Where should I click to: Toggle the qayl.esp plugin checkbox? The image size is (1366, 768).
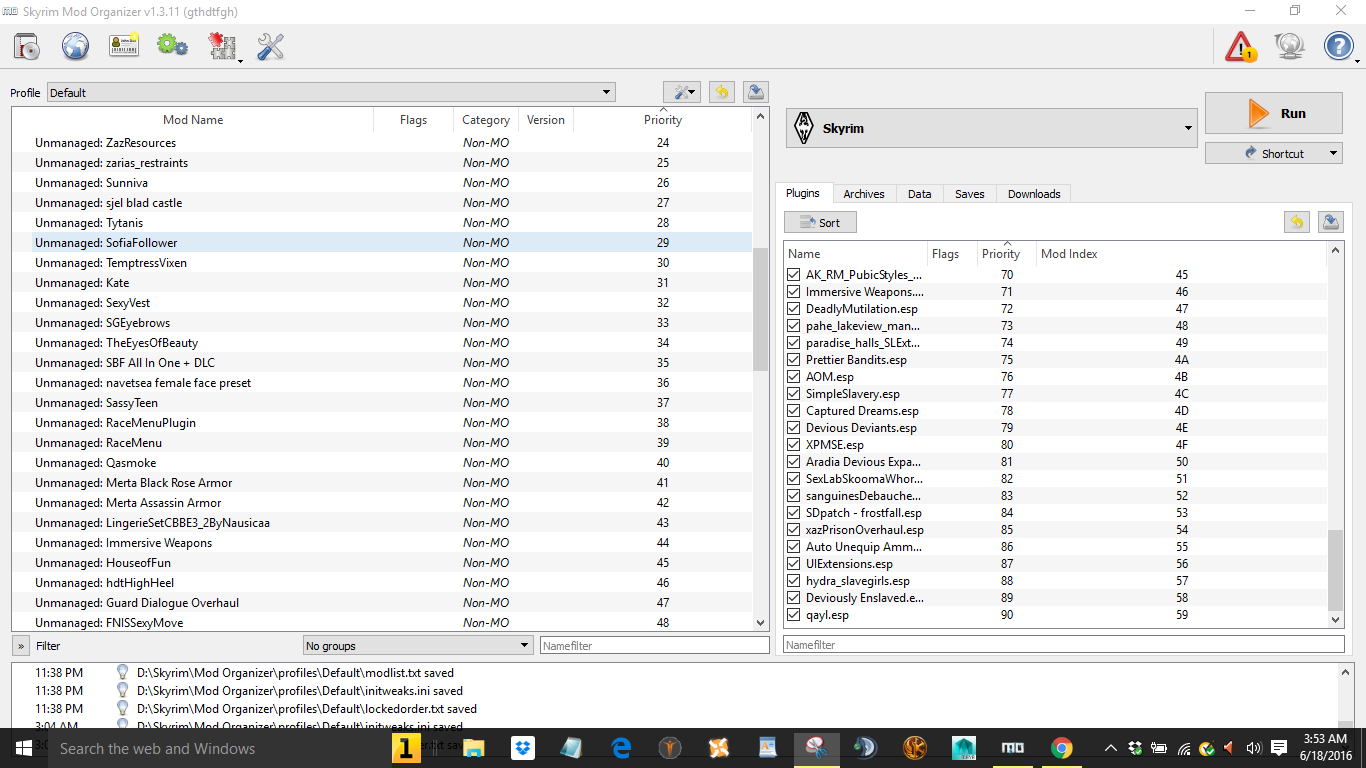(794, 615)
